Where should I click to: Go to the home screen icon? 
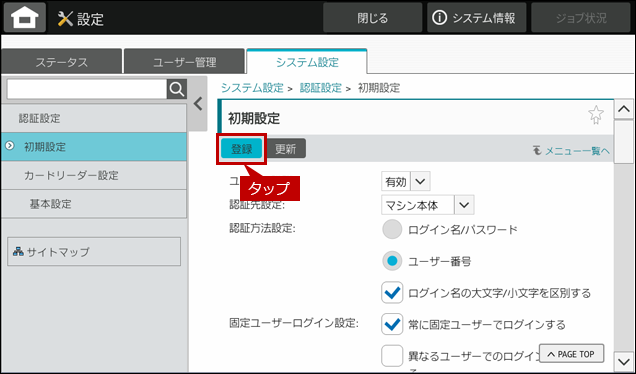point(25,18)
